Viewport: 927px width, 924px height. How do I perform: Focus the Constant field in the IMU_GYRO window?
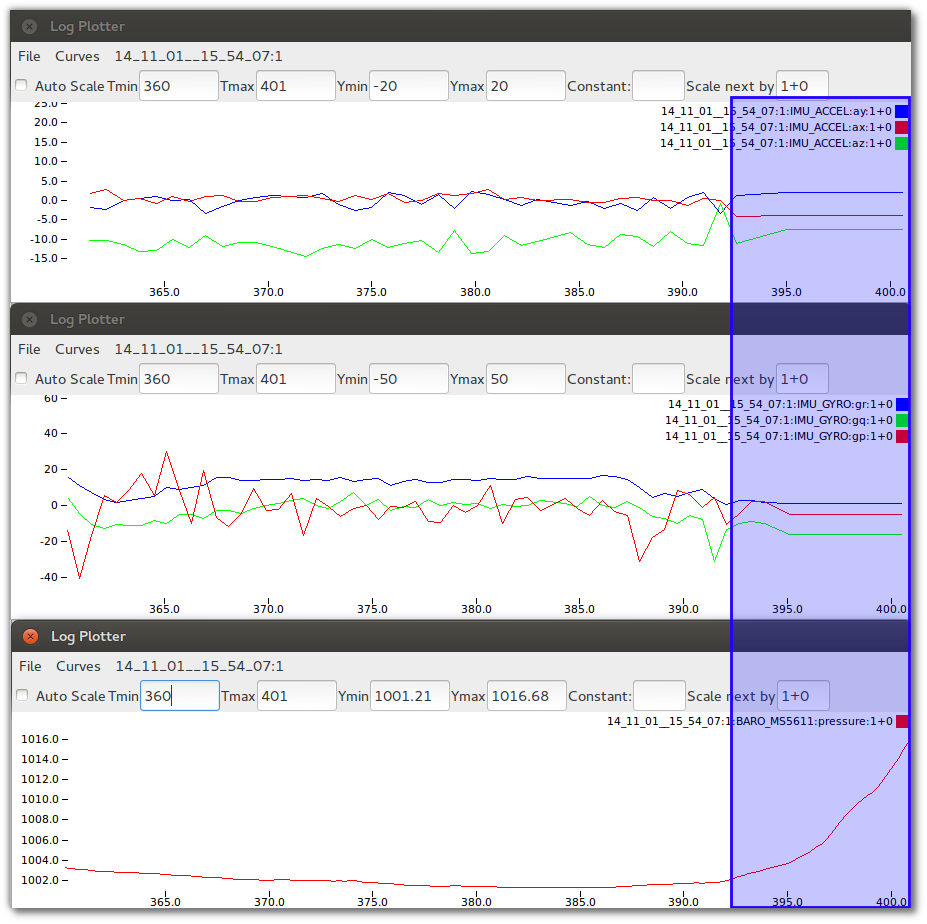[x=658, y=379]
